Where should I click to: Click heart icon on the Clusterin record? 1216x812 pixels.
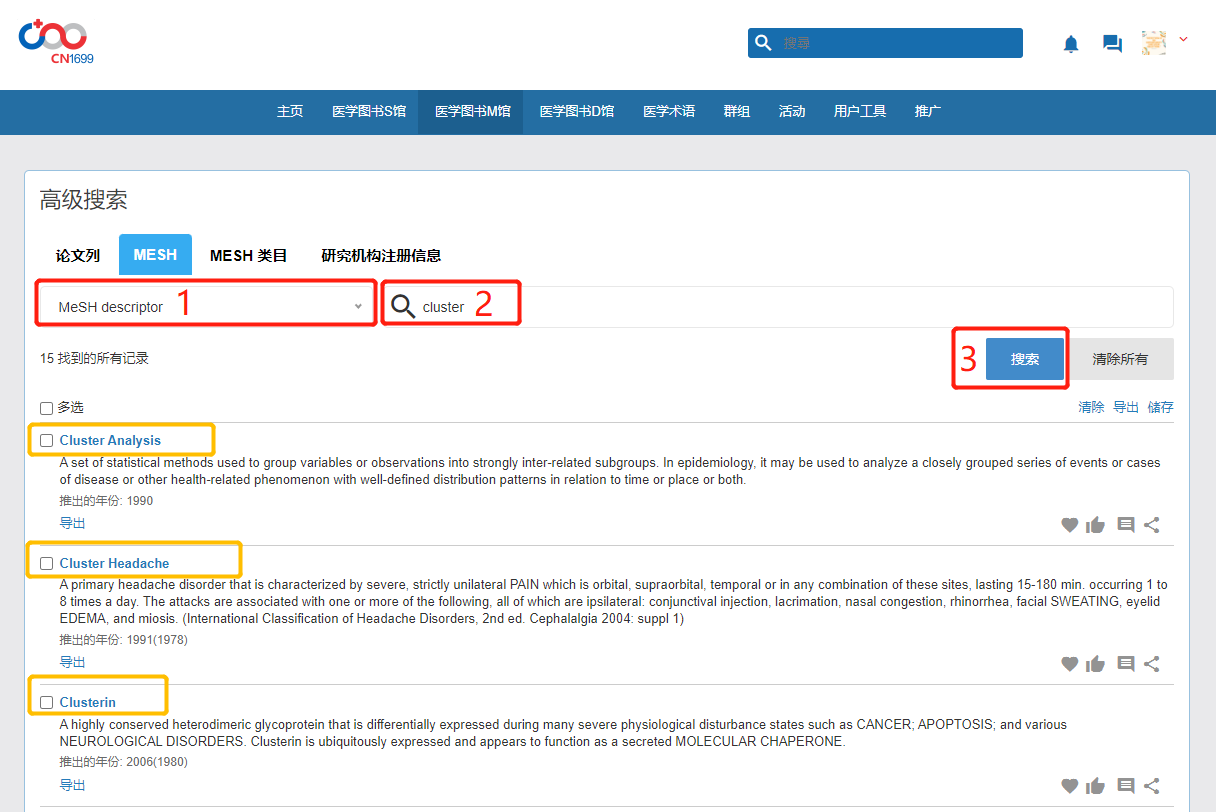[x=1070, y=786]
